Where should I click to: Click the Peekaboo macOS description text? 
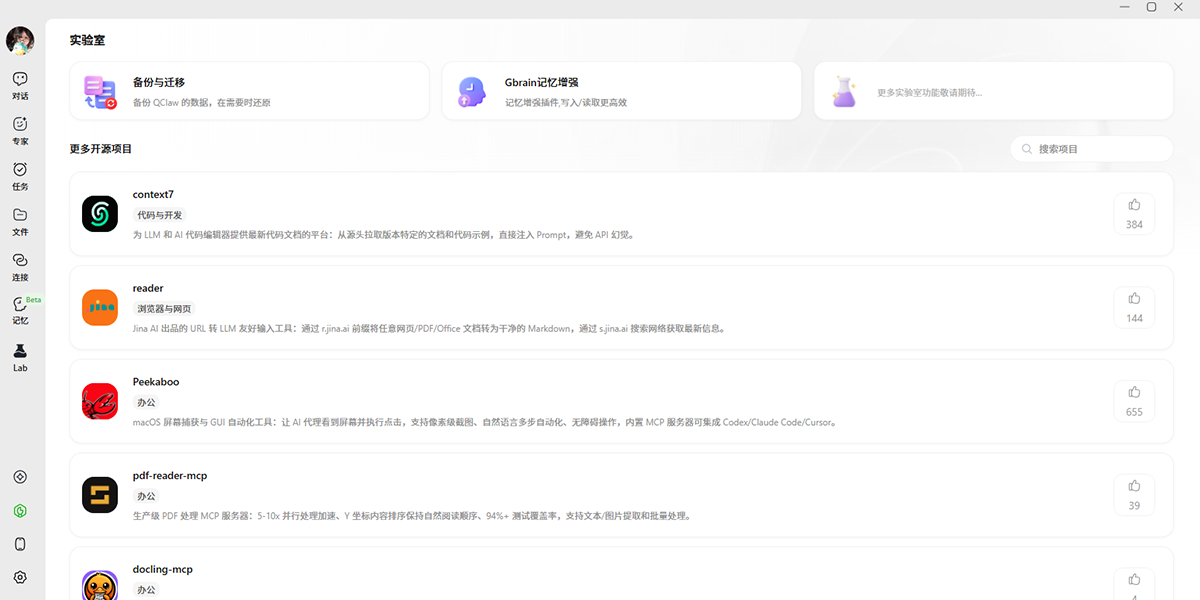click(485, 422)
